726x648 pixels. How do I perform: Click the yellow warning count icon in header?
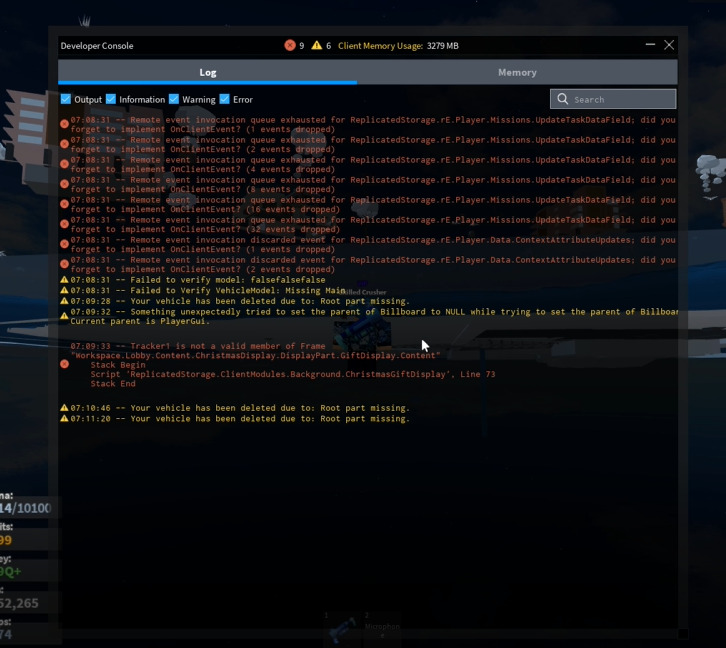click(317, 45)
